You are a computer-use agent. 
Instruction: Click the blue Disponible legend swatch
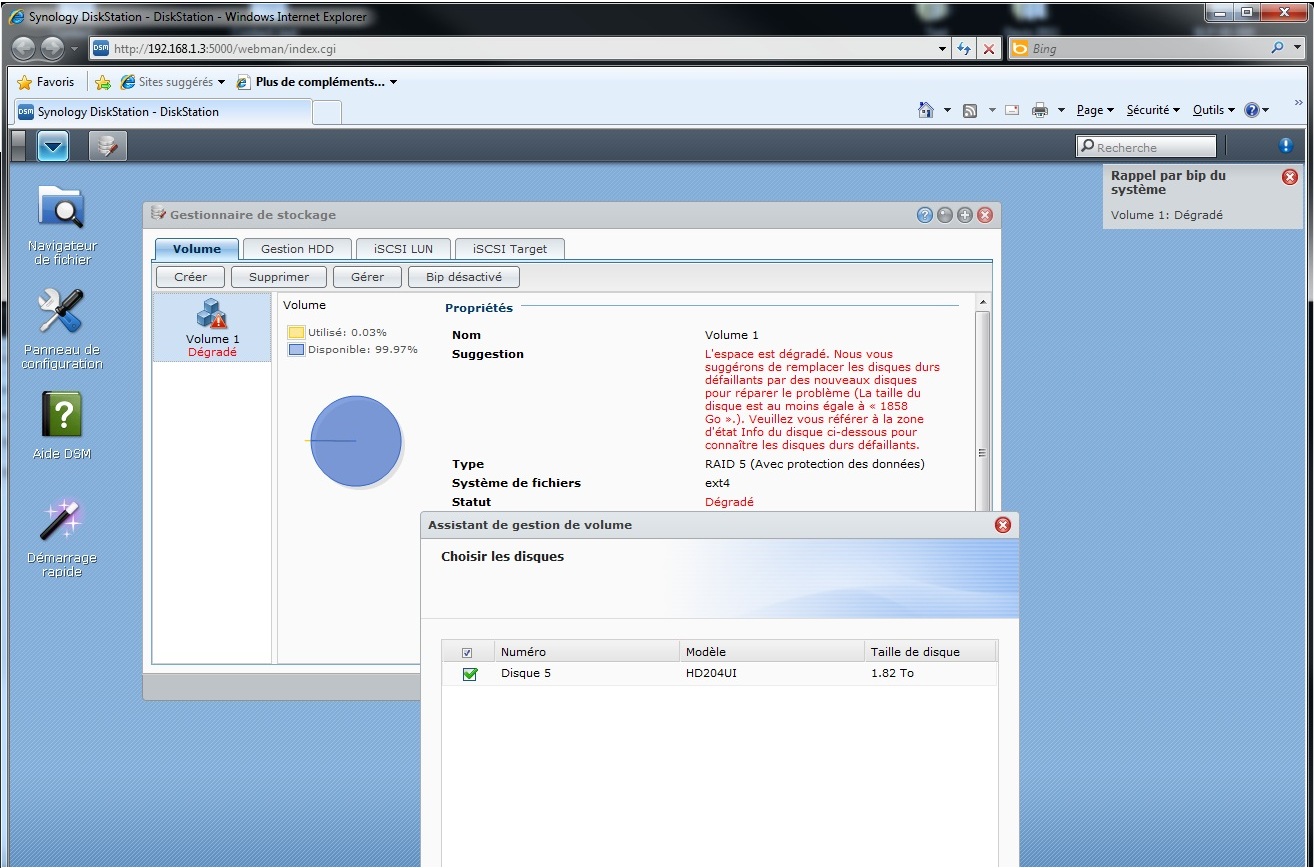[x=296, y=350]
